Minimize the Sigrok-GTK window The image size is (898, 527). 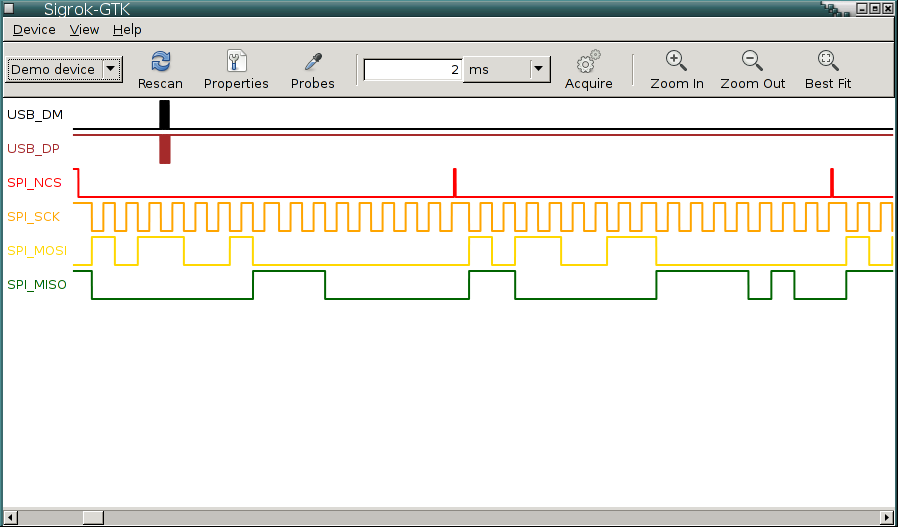pos(862,9)
